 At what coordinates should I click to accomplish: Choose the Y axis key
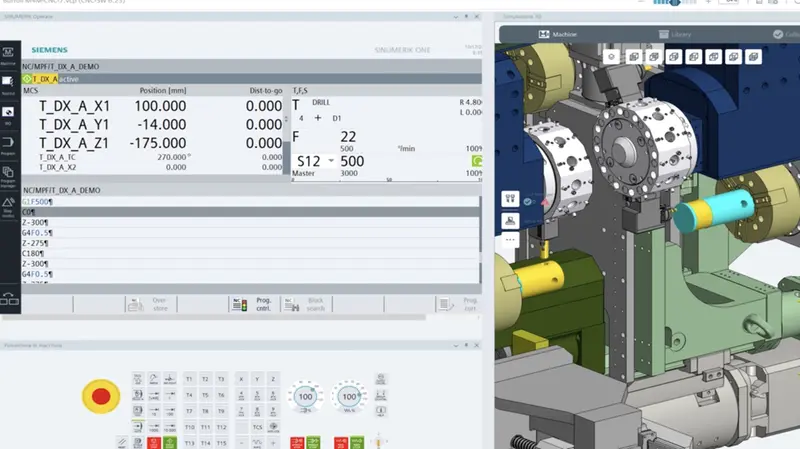pos(257,379)
